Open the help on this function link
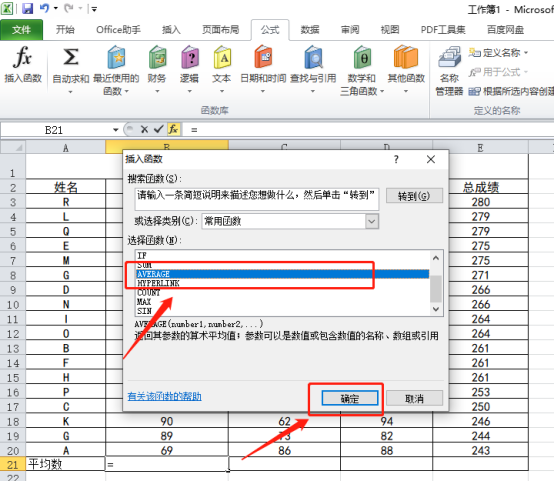This screenshot has width=554, height=481. coord(165,397)
